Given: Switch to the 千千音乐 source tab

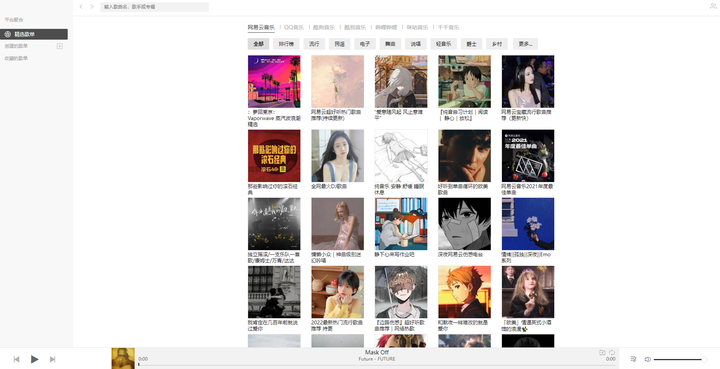Looking at the screenshot, I should 448,28.
